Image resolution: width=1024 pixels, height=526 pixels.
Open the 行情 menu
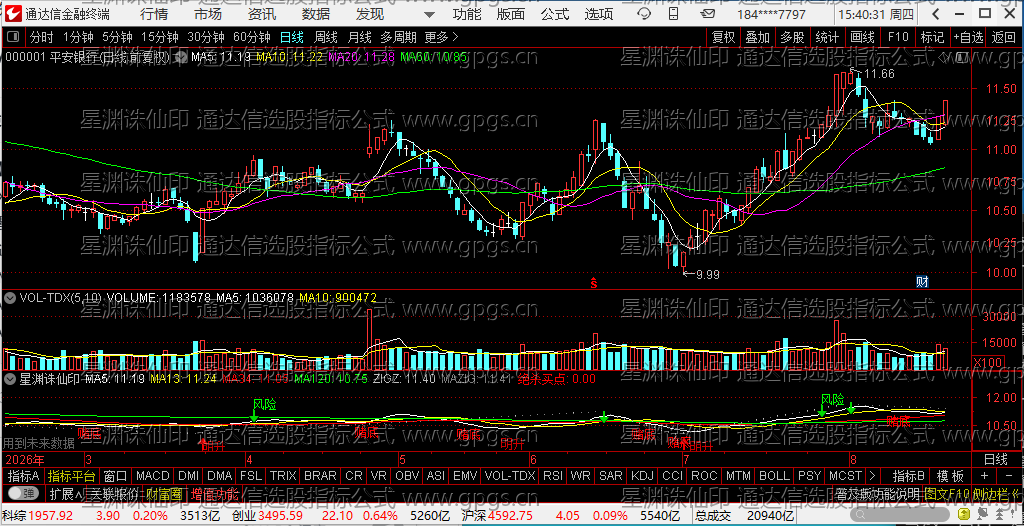pyautogui.click(x=153, y=14)
